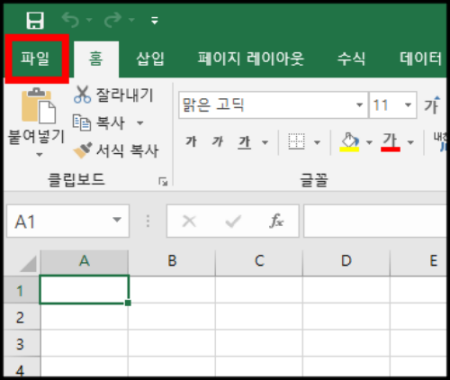Expand the font size dropdown arrow
450x380 pixels.
point(408,105)
